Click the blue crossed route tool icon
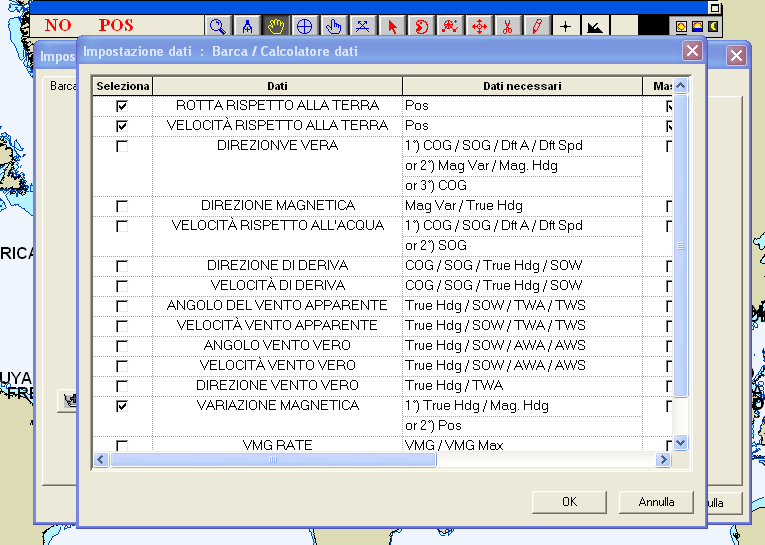765x545 pixels. pos(362,26)
